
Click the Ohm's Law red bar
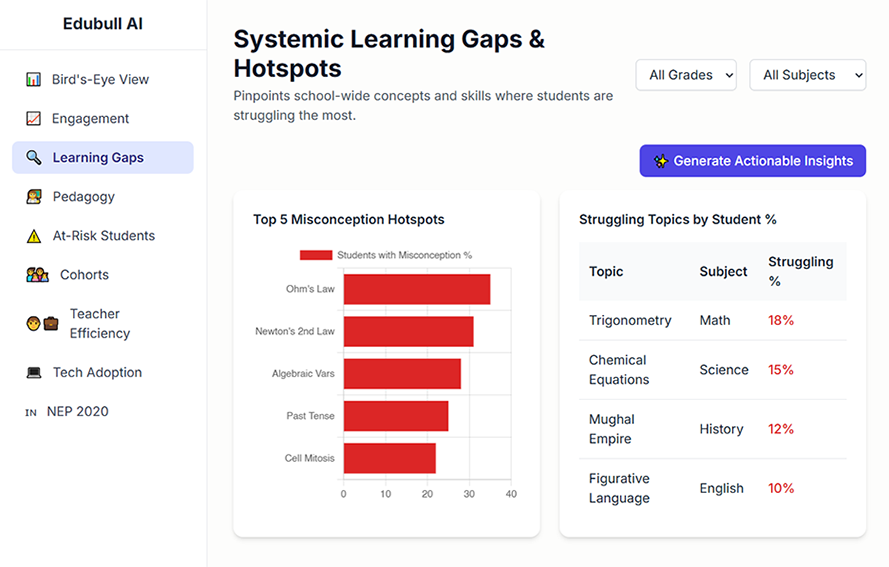pos(416,289)
